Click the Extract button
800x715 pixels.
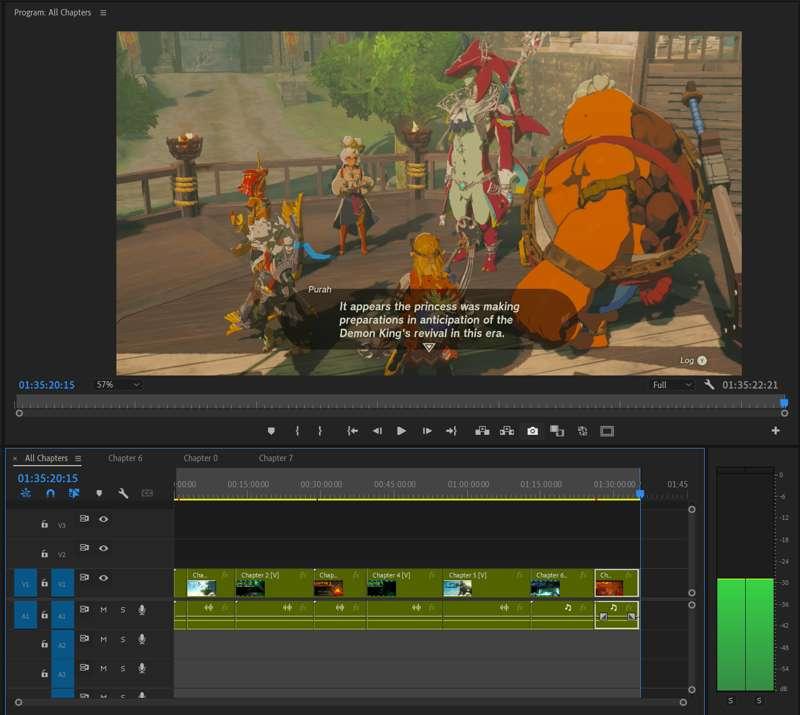[507, 431]
